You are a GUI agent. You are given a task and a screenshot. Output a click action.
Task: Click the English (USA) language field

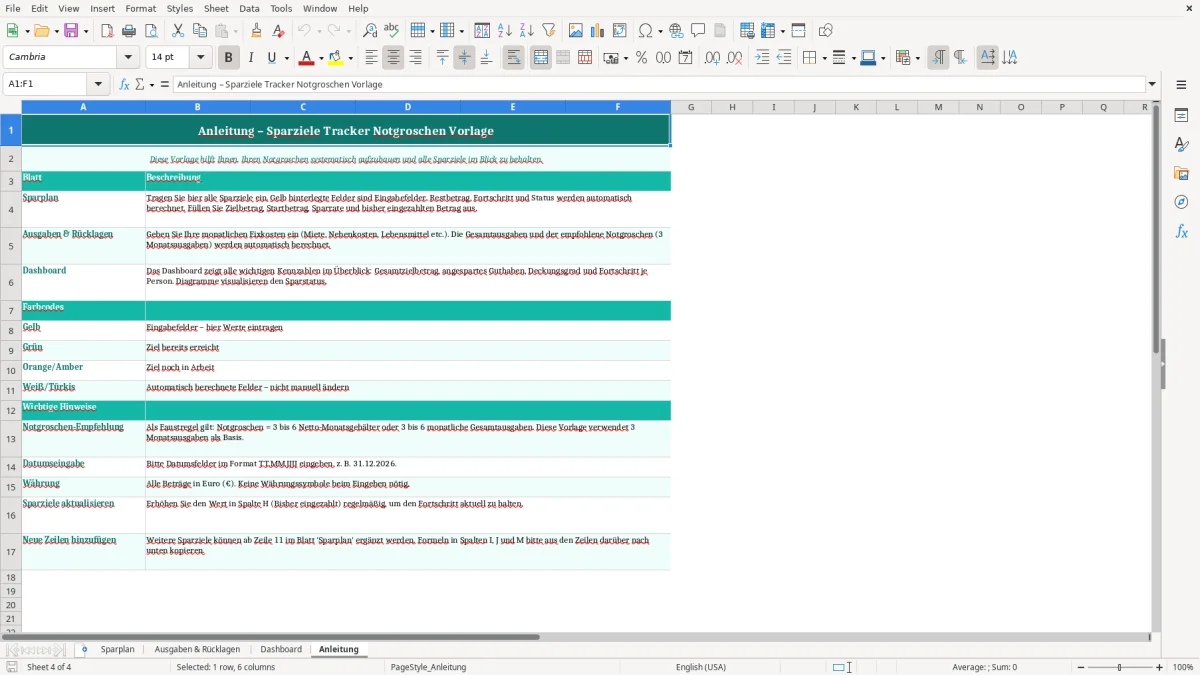[x=701, y=667]
